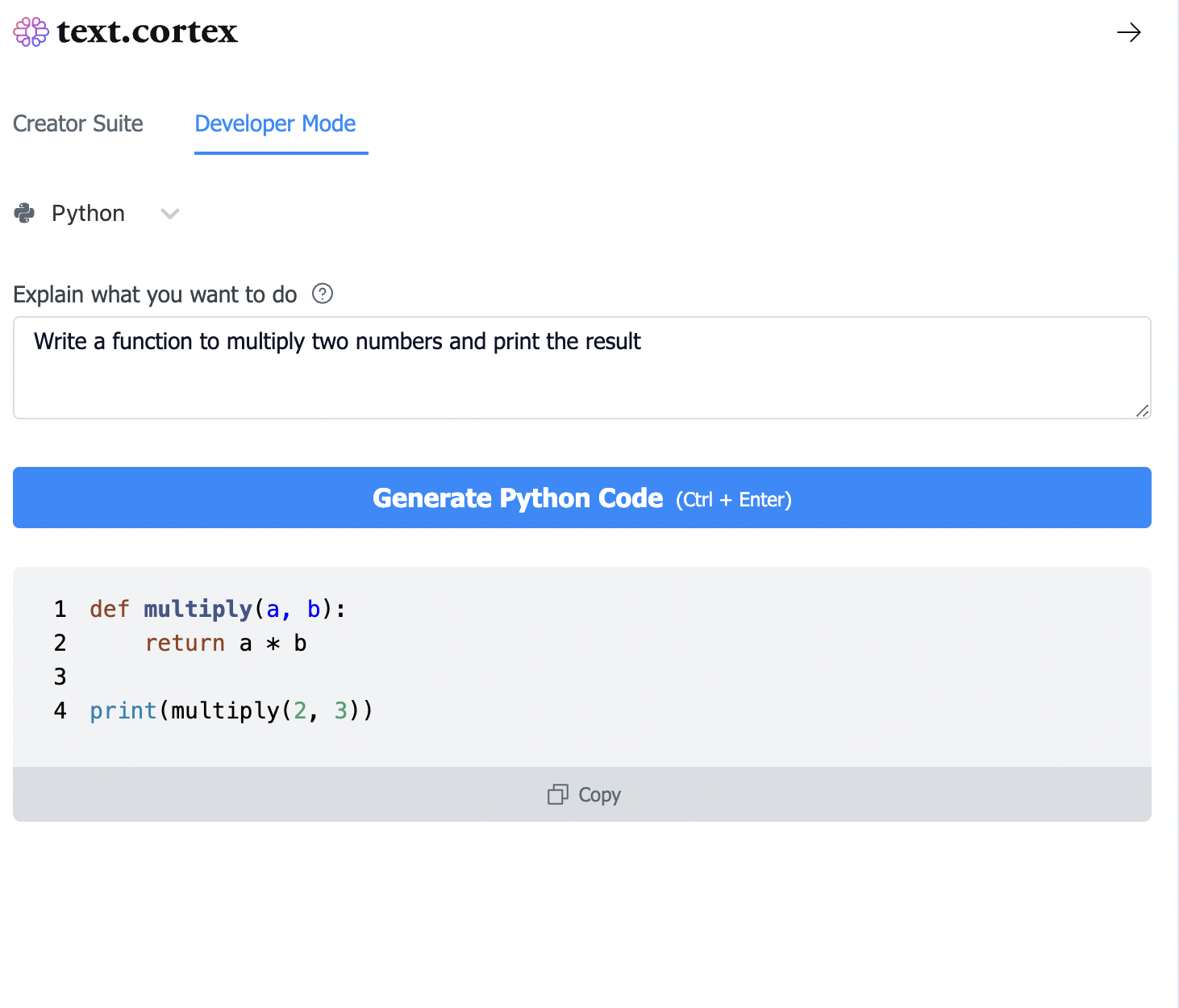
Task: Click the arrow icon at top right
Action: pos(1129,33)
